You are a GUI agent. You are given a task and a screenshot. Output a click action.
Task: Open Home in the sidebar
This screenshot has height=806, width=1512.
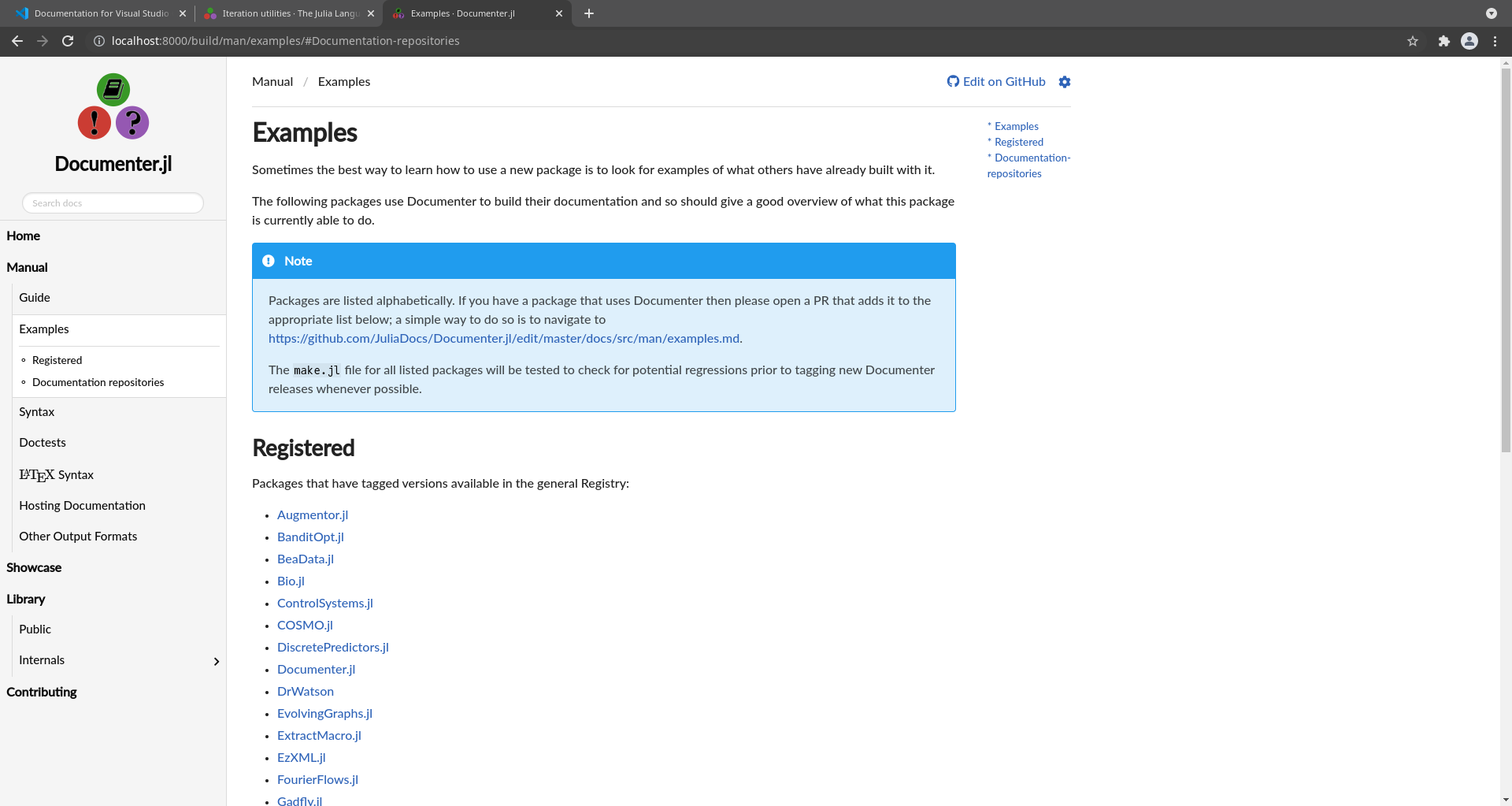point(23,236)
